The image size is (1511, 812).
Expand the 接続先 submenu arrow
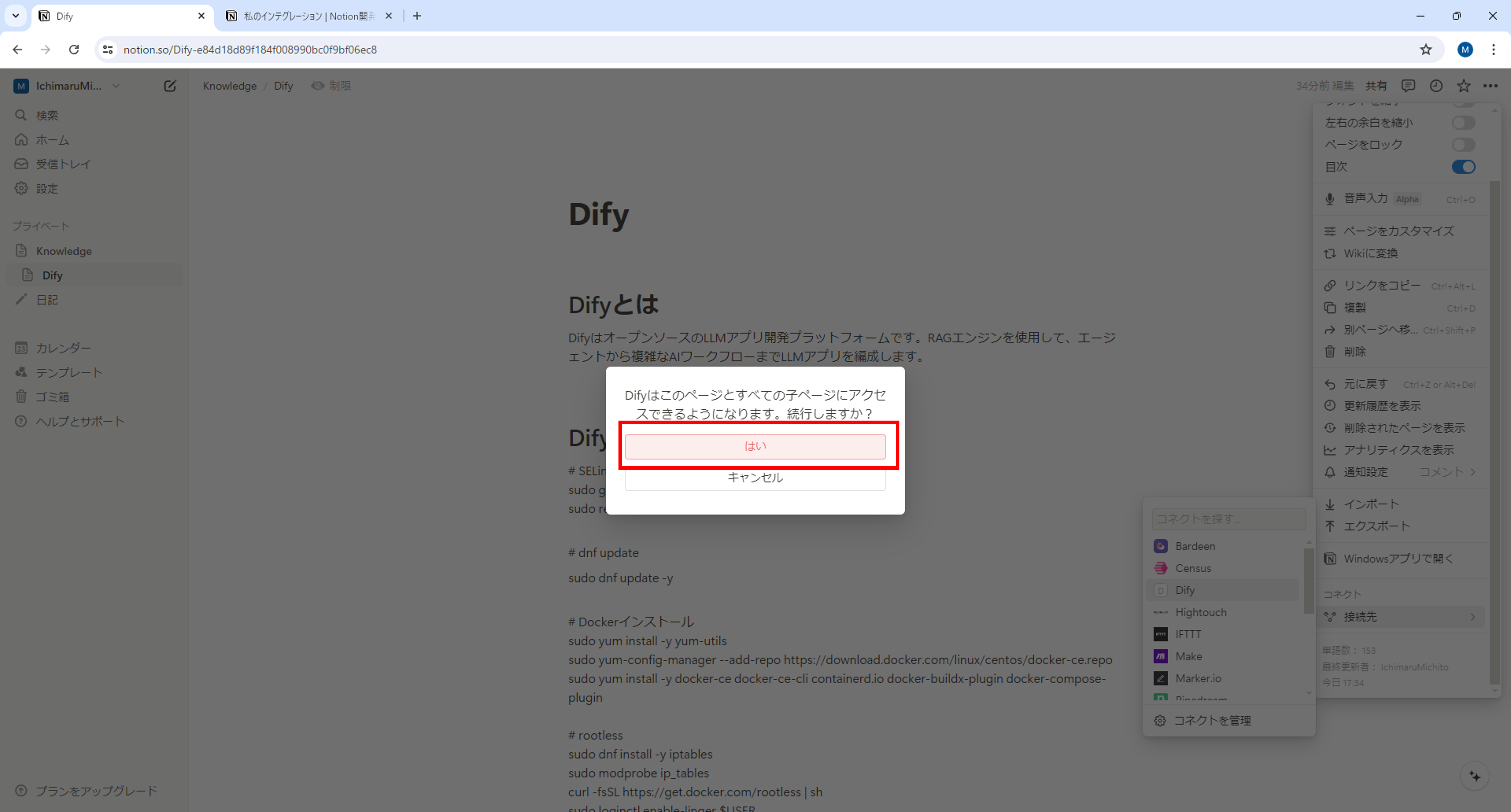pos(1472,617)
